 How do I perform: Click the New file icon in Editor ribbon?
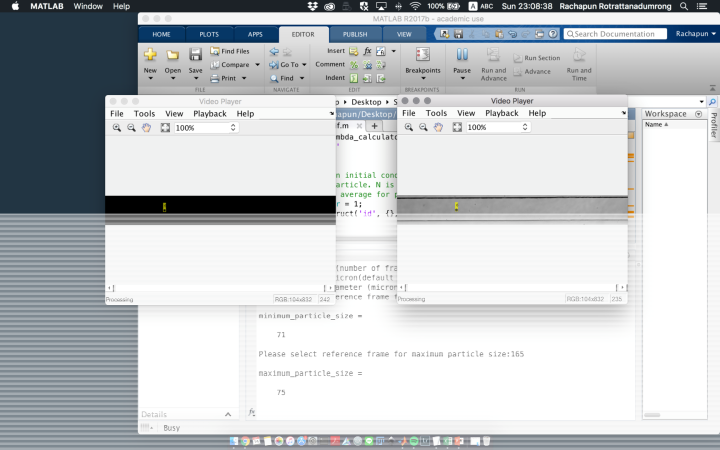(150, 56)
